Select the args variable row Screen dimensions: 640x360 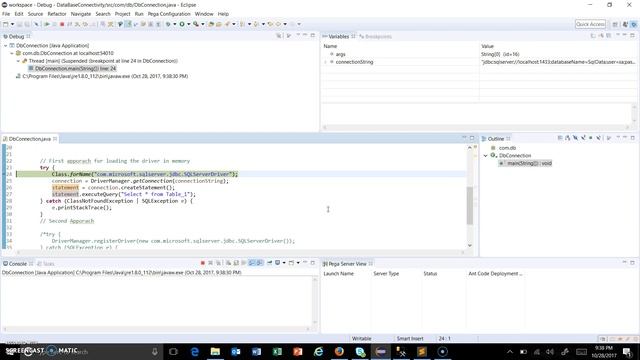point(478,54)
